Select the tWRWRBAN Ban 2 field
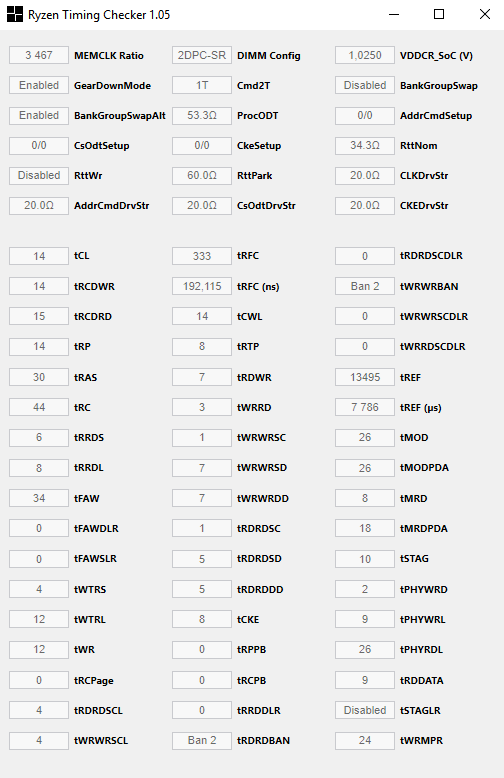The height and width of the screenshot is (778, 504). click(365, 286)
